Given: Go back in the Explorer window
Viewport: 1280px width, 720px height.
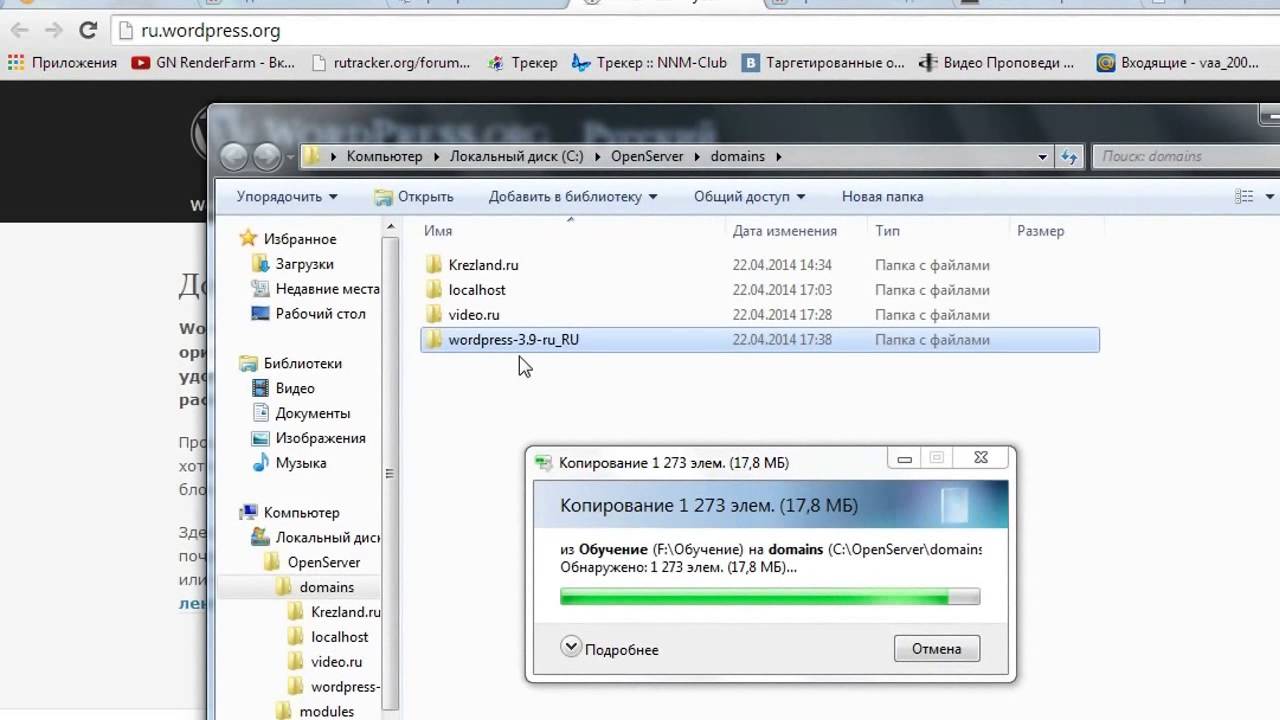Looking at the screenshot, I should (234, 156).
